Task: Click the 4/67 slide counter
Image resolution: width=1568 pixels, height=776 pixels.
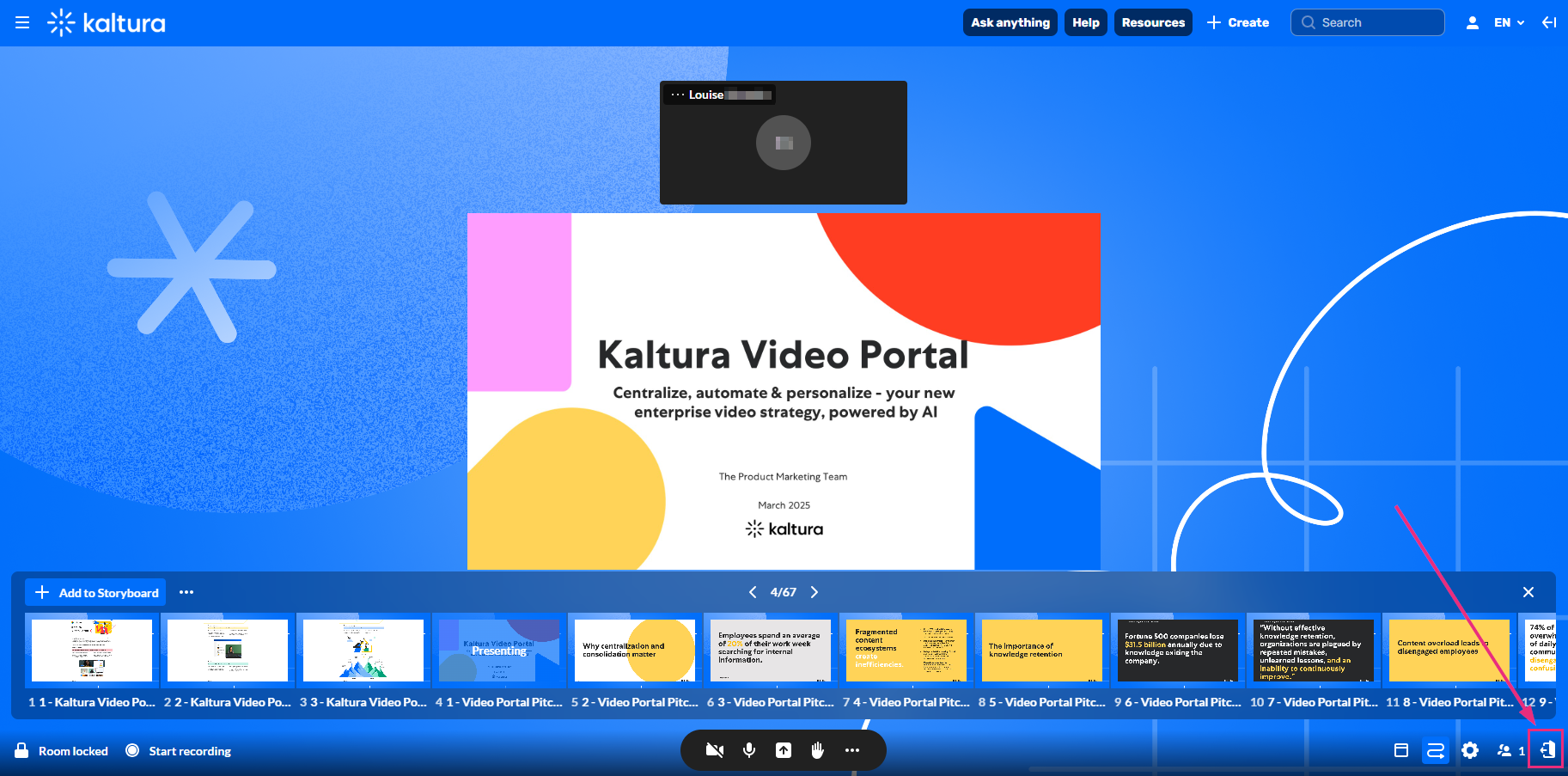Action: (784, 592)
